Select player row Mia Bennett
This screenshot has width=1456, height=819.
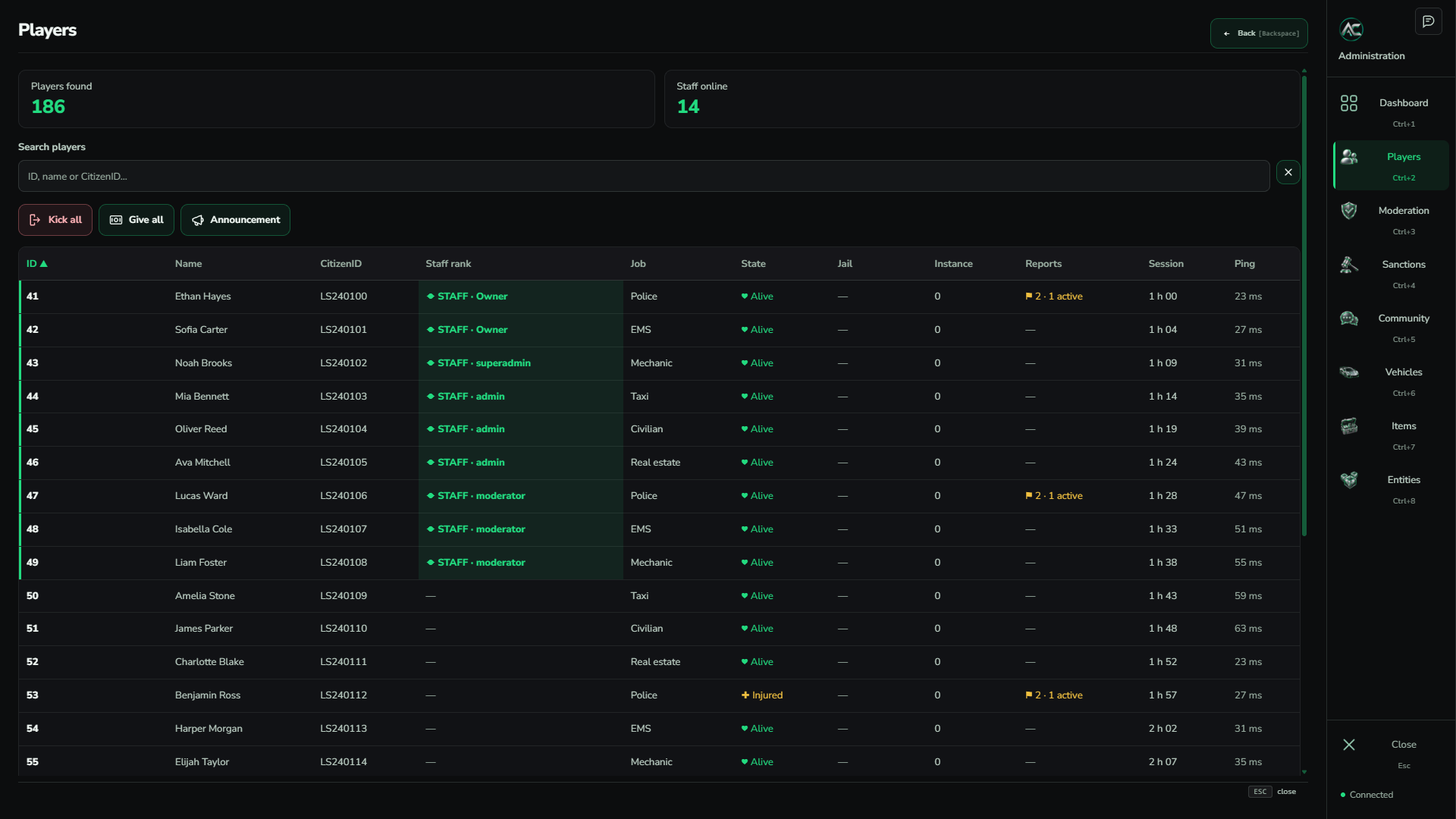tap(659, 397)
